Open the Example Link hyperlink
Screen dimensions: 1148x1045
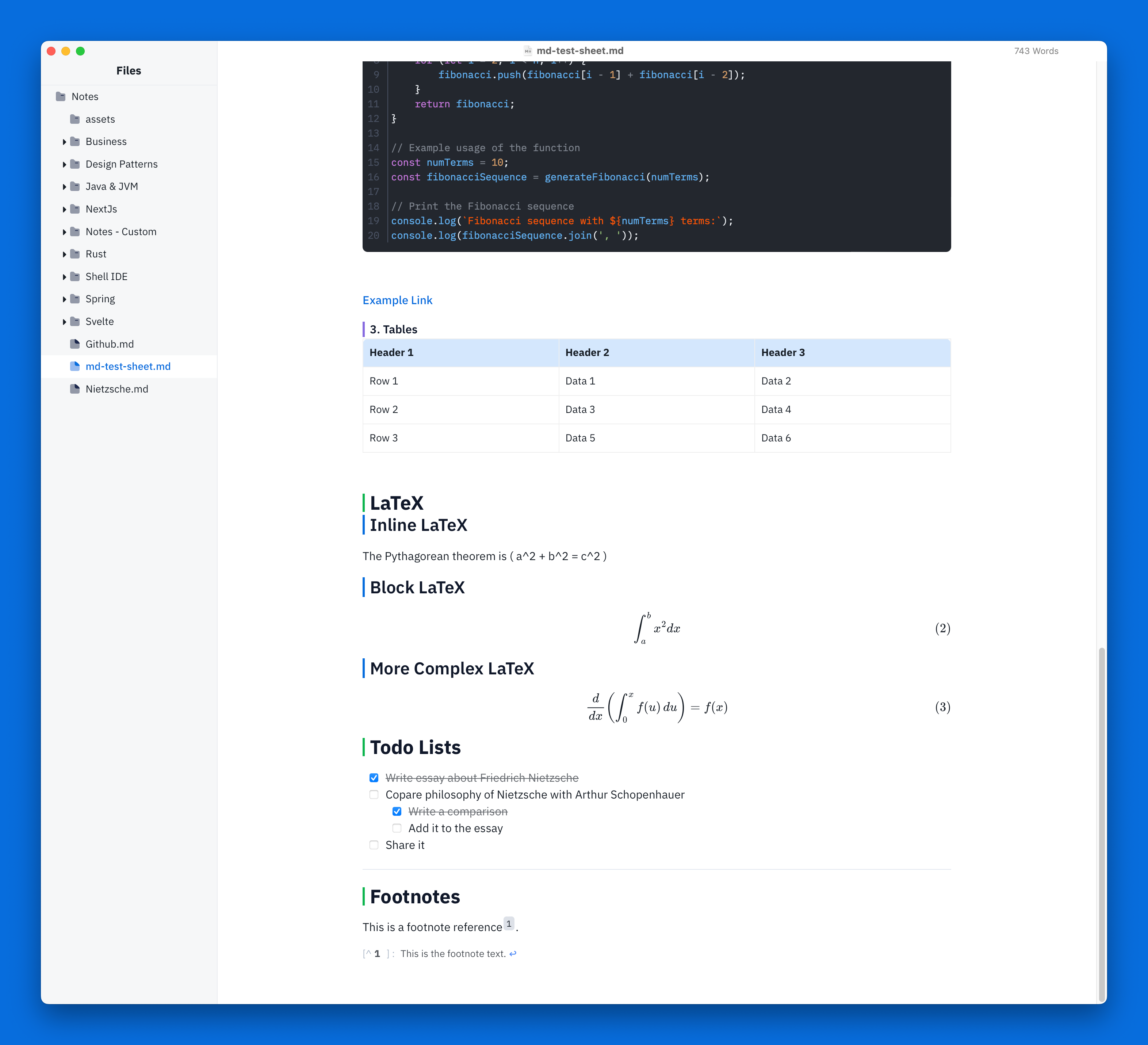pos(398,300)
